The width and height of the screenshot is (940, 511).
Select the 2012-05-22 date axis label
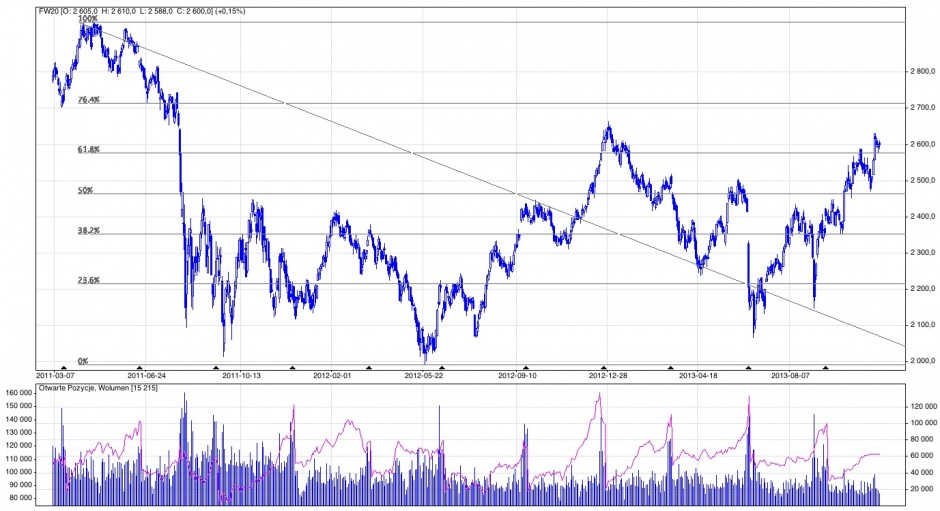(424, 377)
